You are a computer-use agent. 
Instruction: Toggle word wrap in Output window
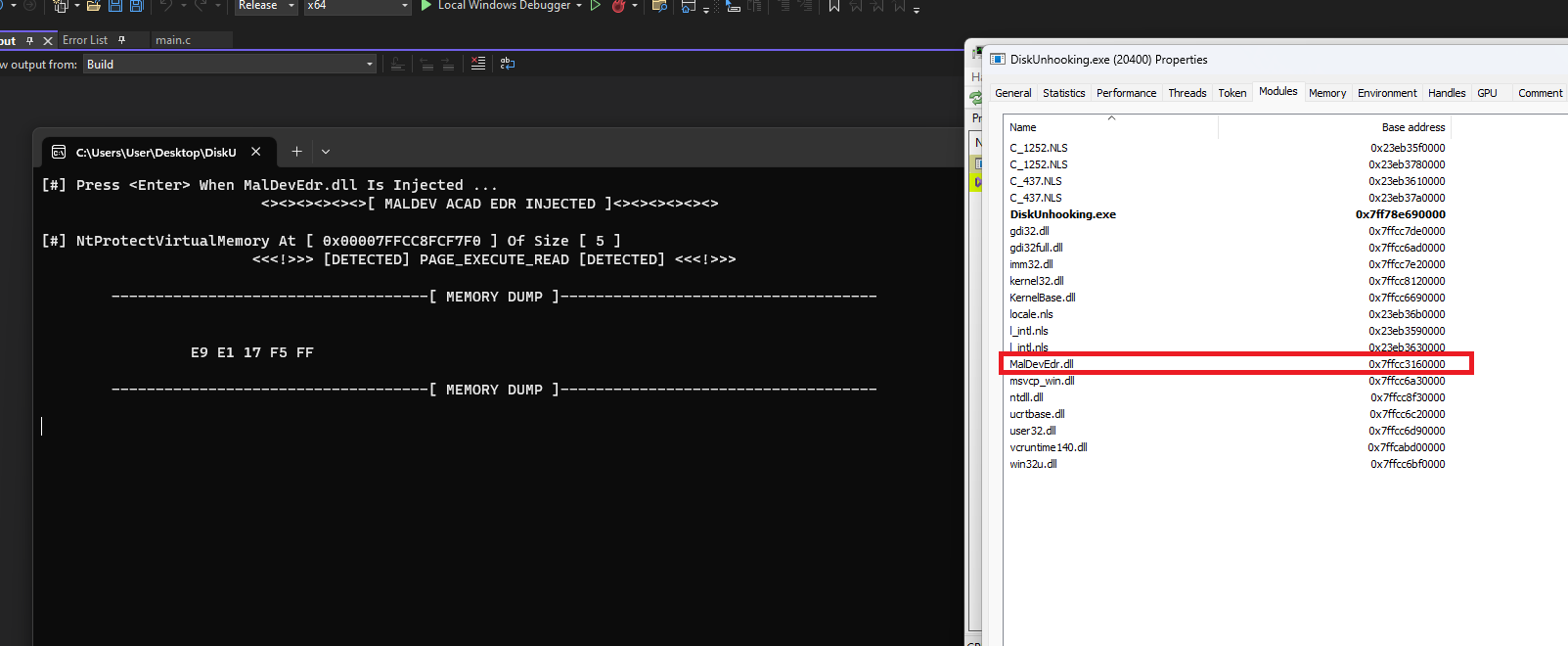coord(507,64)
